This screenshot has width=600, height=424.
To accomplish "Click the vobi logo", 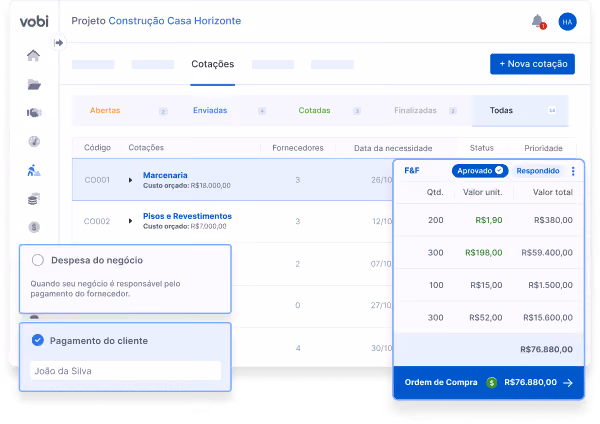I will pyautogui.click(x=34, y=21).
